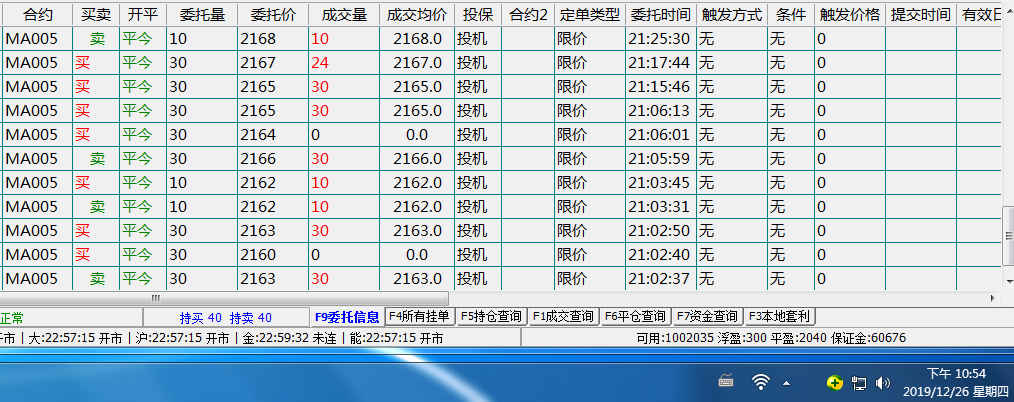Open the taskbar clock showing 10:54

[x=956, y=382]
